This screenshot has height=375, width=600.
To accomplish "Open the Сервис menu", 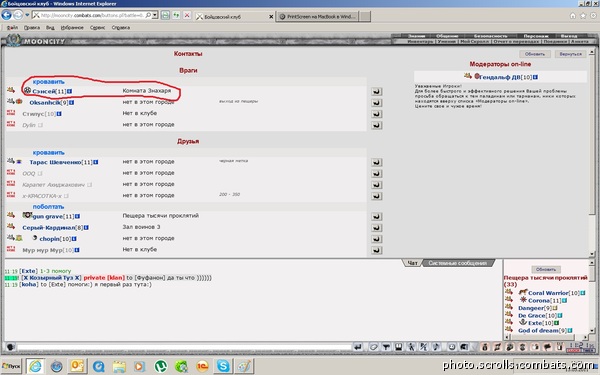I will [98, 28].
